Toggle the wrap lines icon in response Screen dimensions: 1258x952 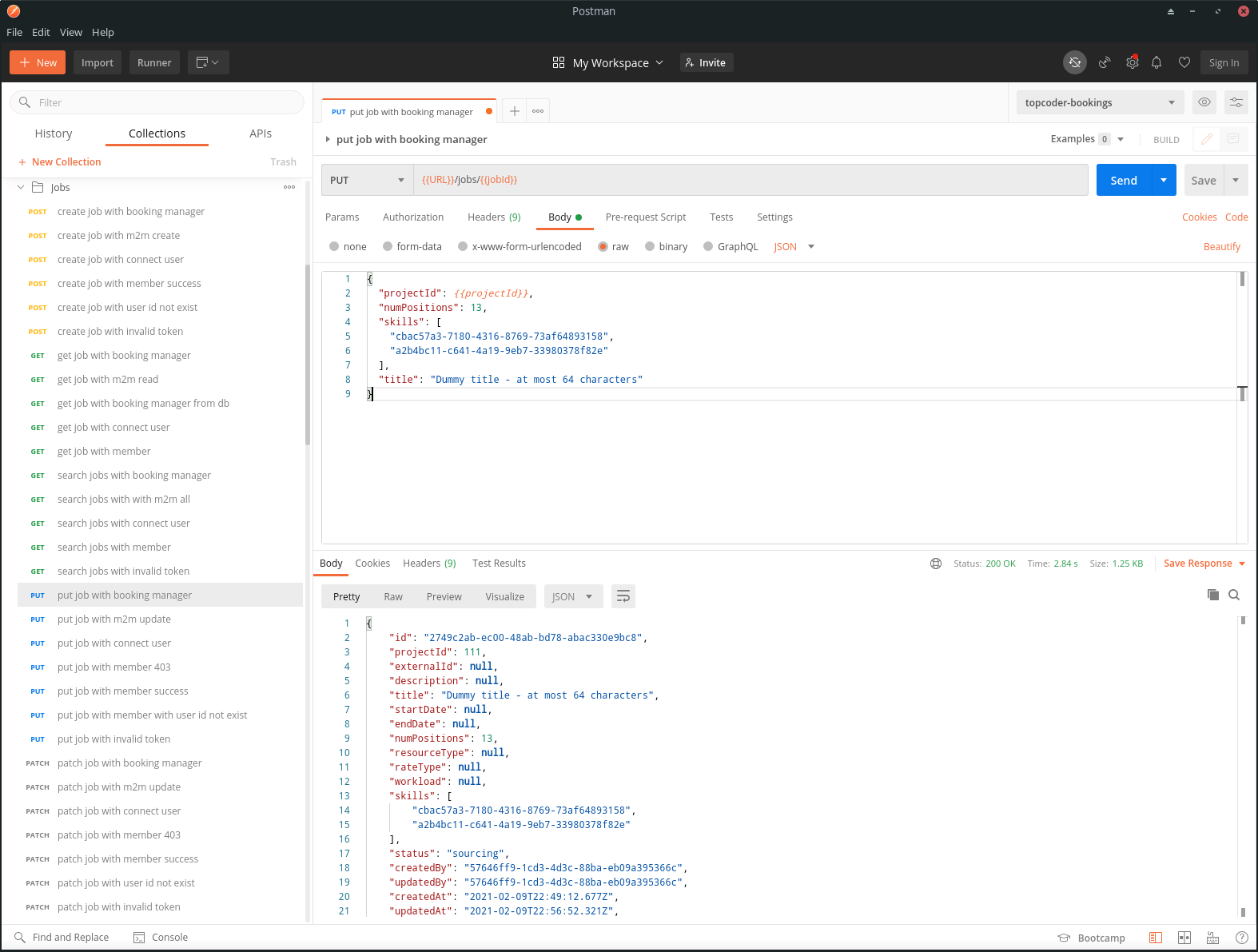pyautogui.click(x=623, y=596)
